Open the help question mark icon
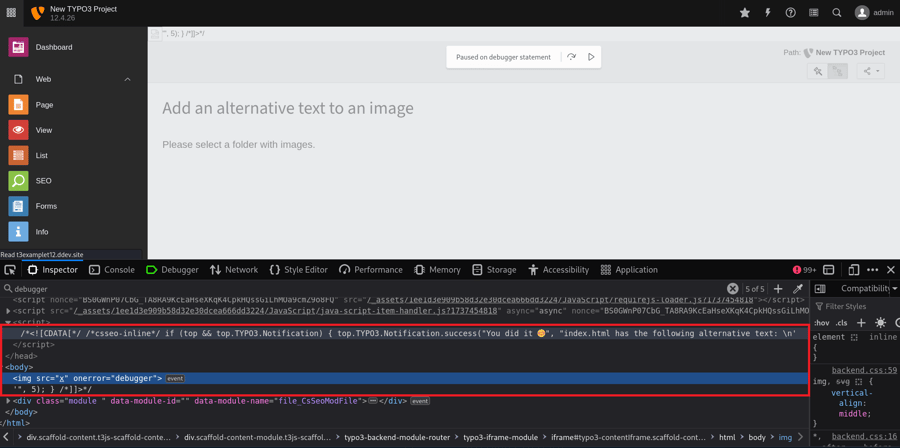The height and width of the screenshot is (448, 900). point(791,13)
